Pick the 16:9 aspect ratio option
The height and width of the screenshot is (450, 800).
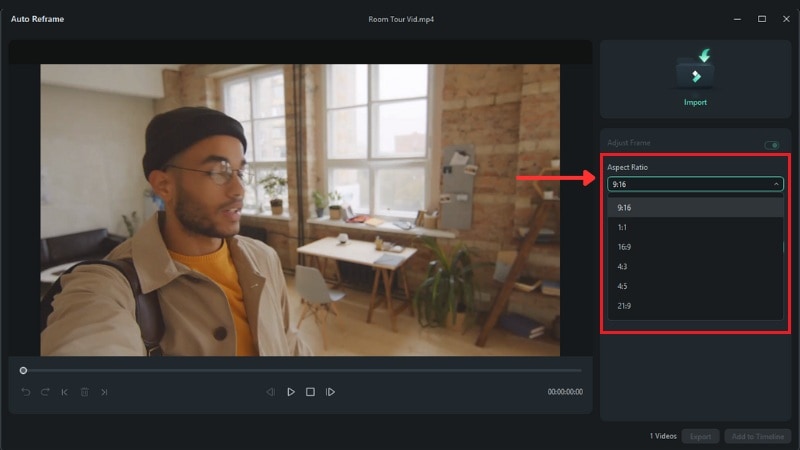(x=695, y=247)
